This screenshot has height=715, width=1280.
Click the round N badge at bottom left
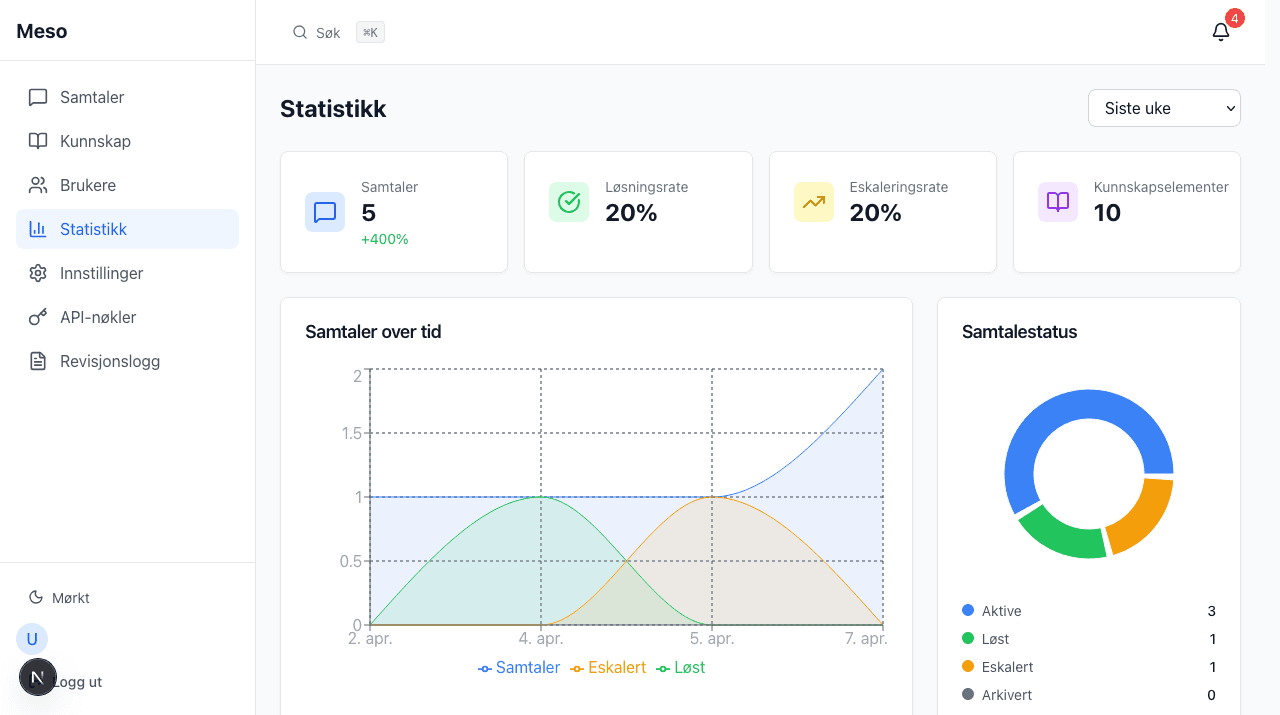(x=38, y=677)
